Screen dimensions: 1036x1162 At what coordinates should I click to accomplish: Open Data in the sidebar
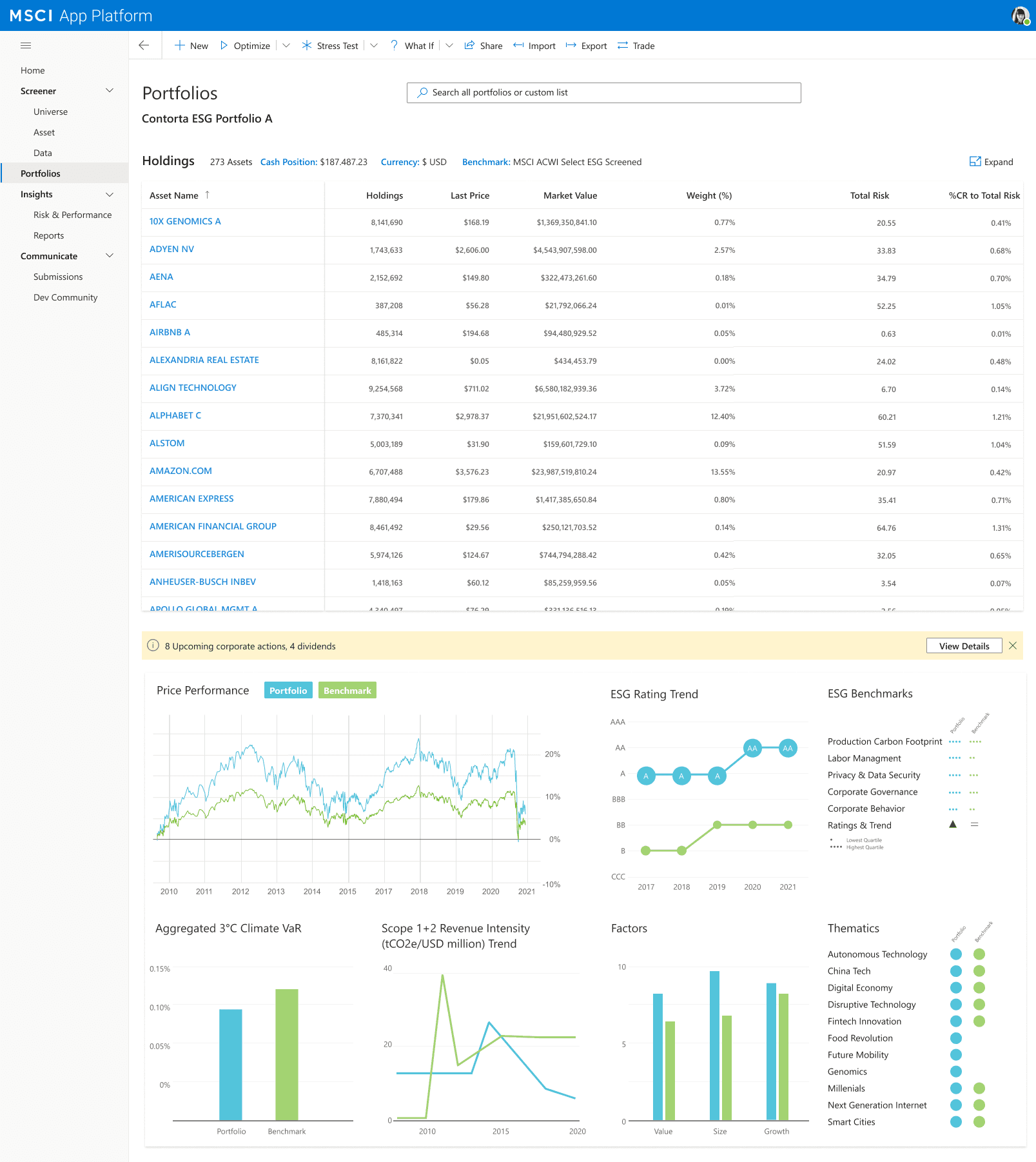point(43,153)
